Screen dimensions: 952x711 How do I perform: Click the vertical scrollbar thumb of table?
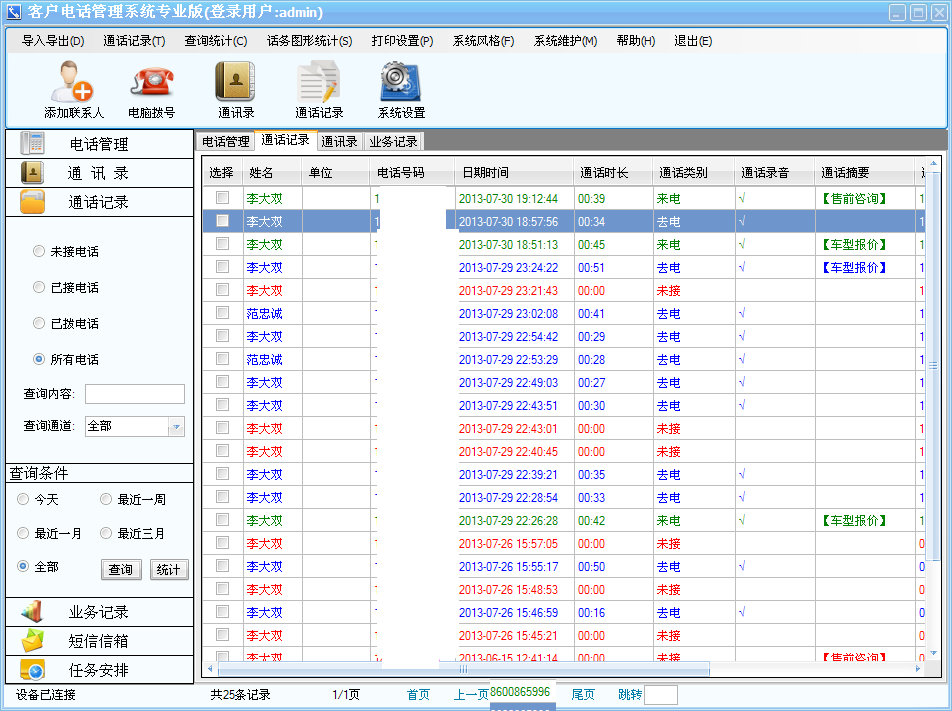tap(933, 366)
